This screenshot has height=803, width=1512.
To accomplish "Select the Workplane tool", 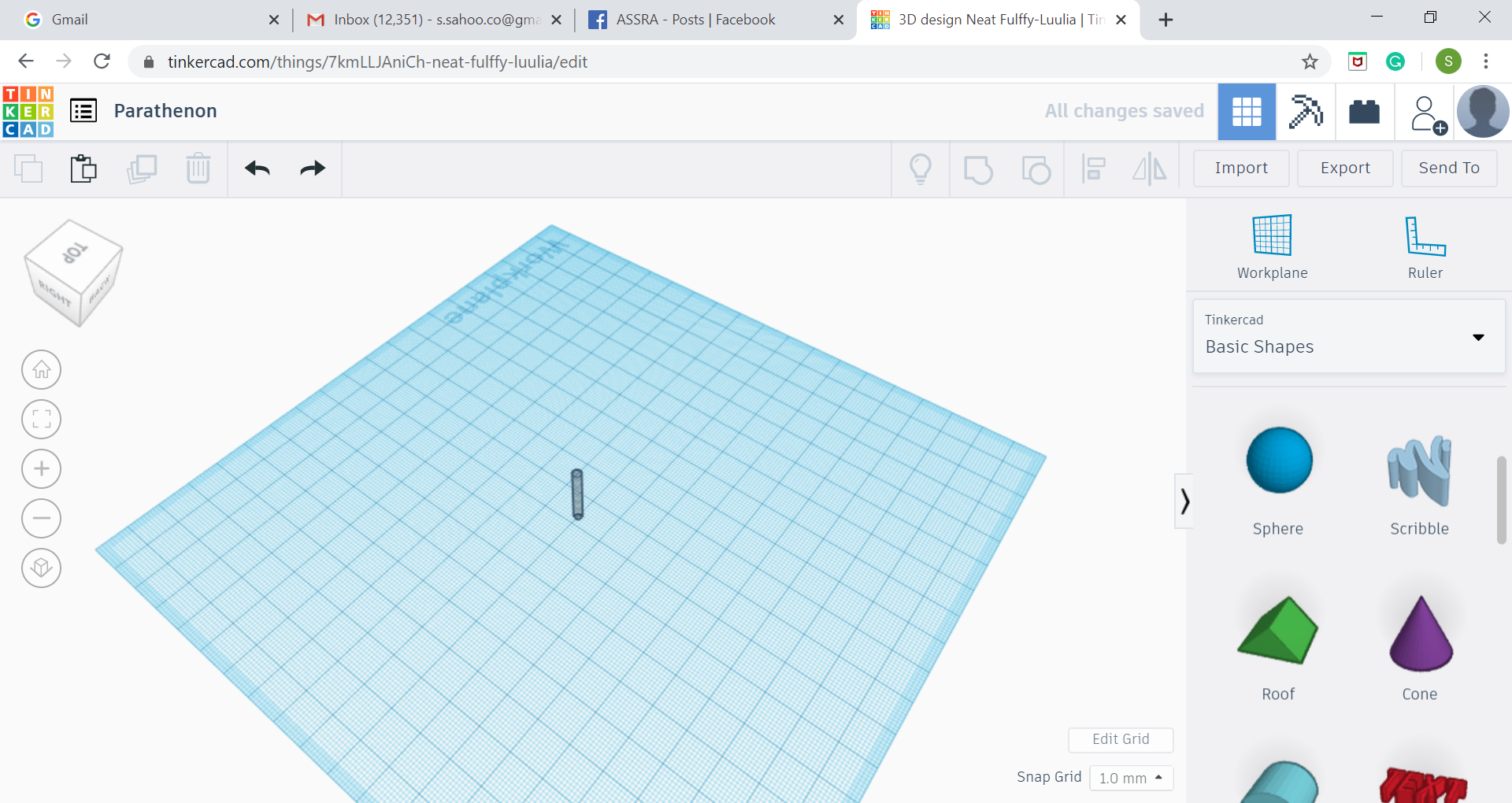I will (x=1273, y=247).
